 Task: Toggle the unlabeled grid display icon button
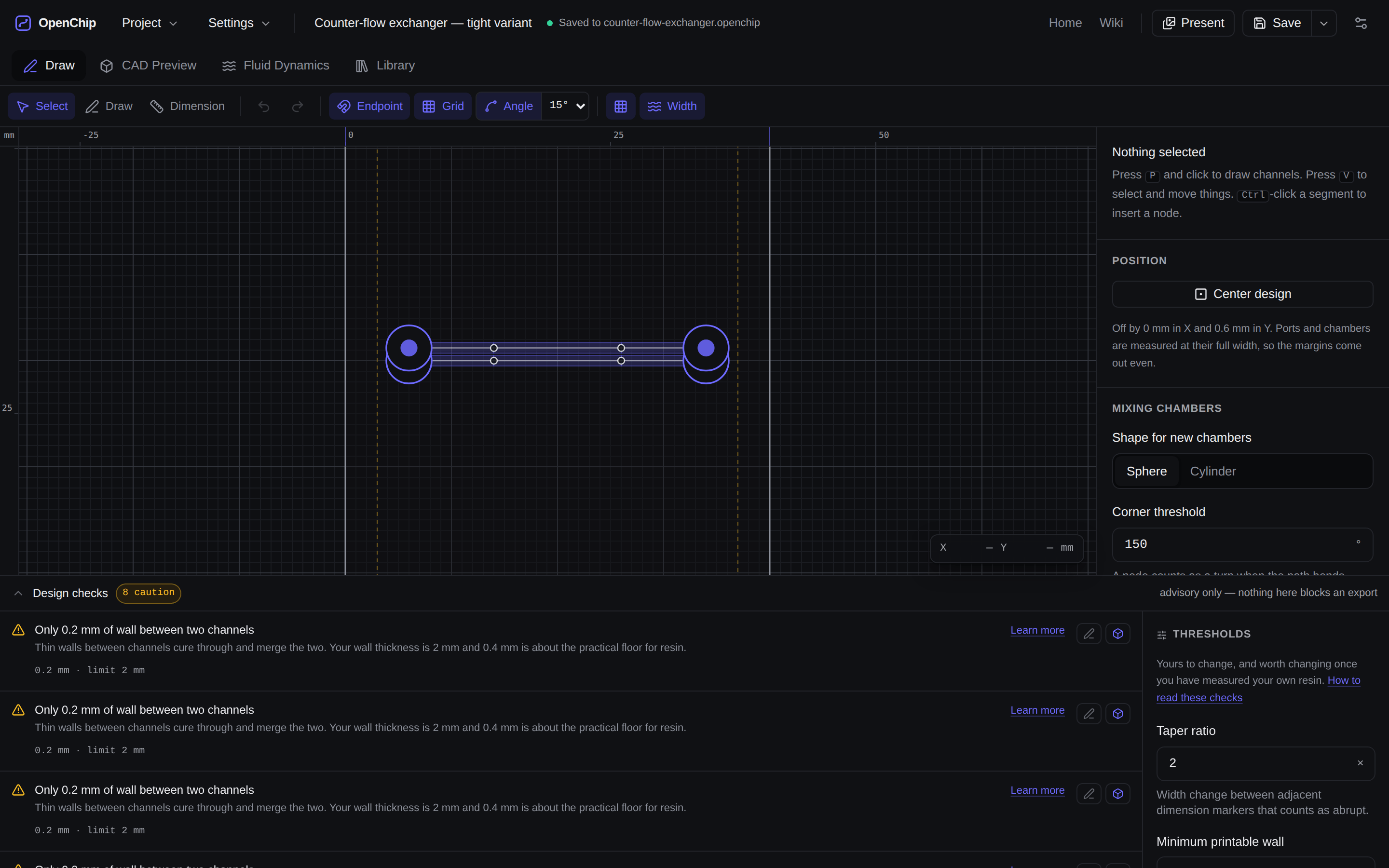(620, 106)
